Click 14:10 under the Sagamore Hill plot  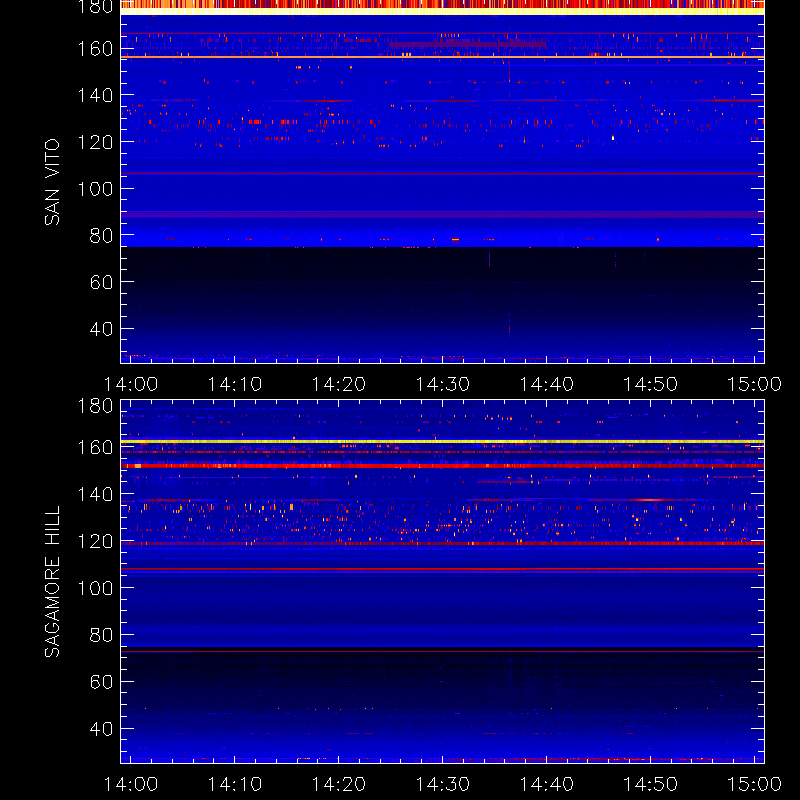click(235, 784)
